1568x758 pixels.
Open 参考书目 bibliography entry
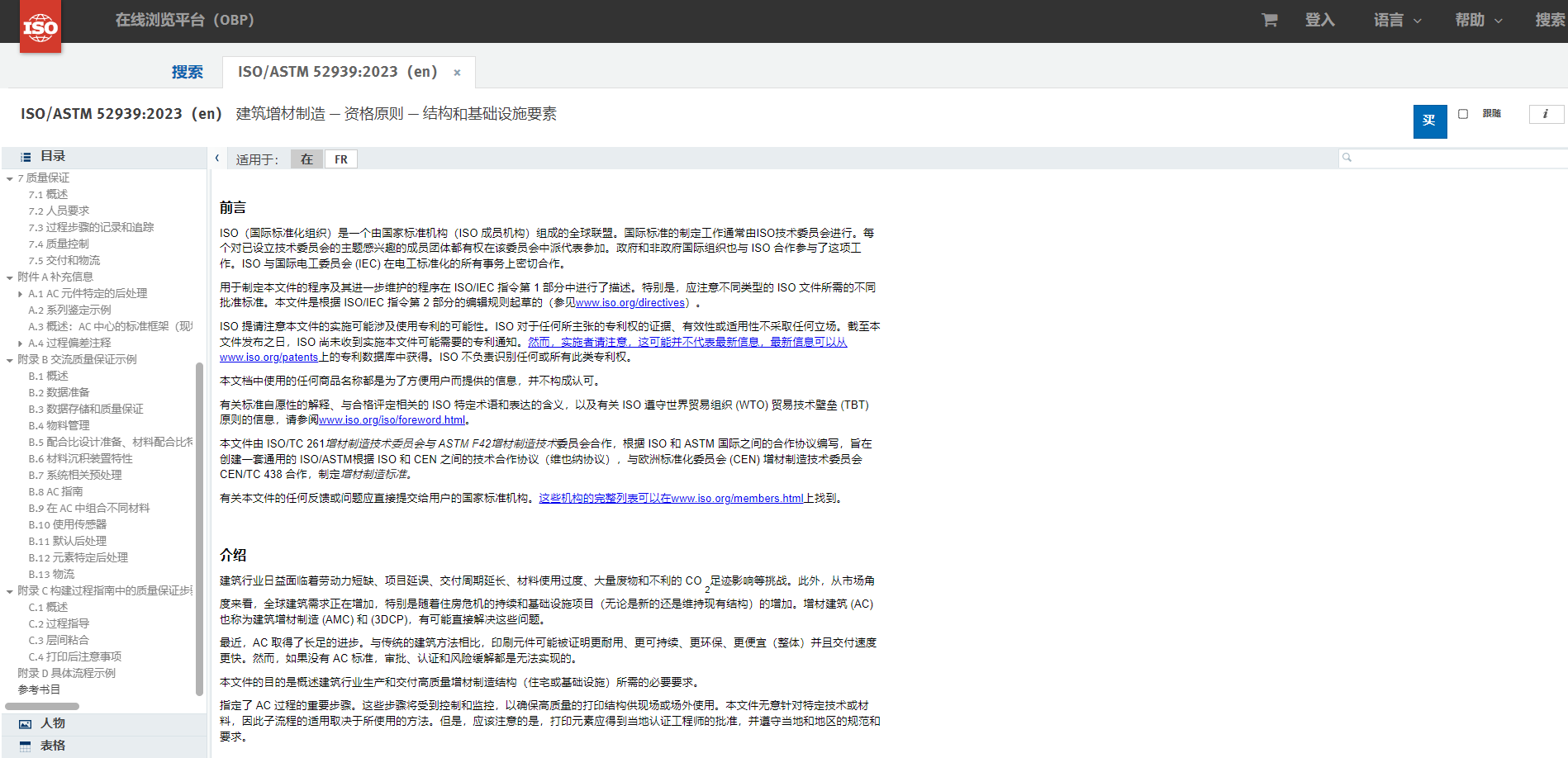39,690
